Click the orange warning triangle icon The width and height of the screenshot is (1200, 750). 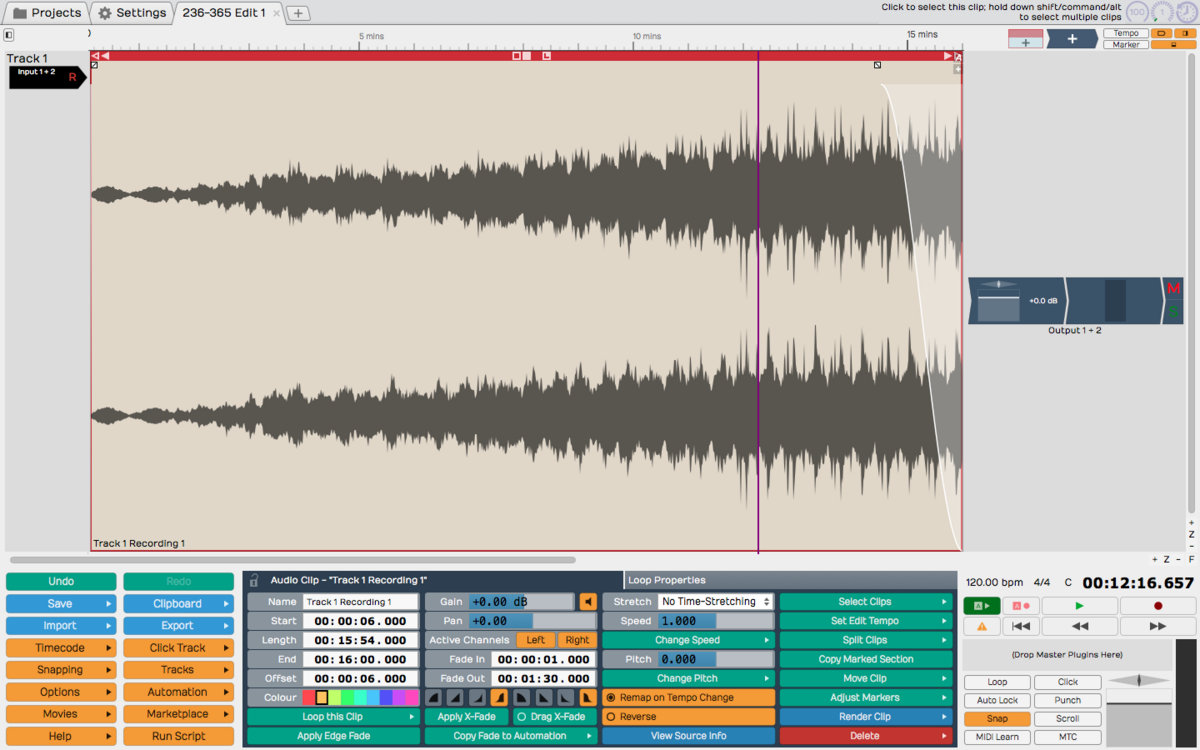coord(981,626)
